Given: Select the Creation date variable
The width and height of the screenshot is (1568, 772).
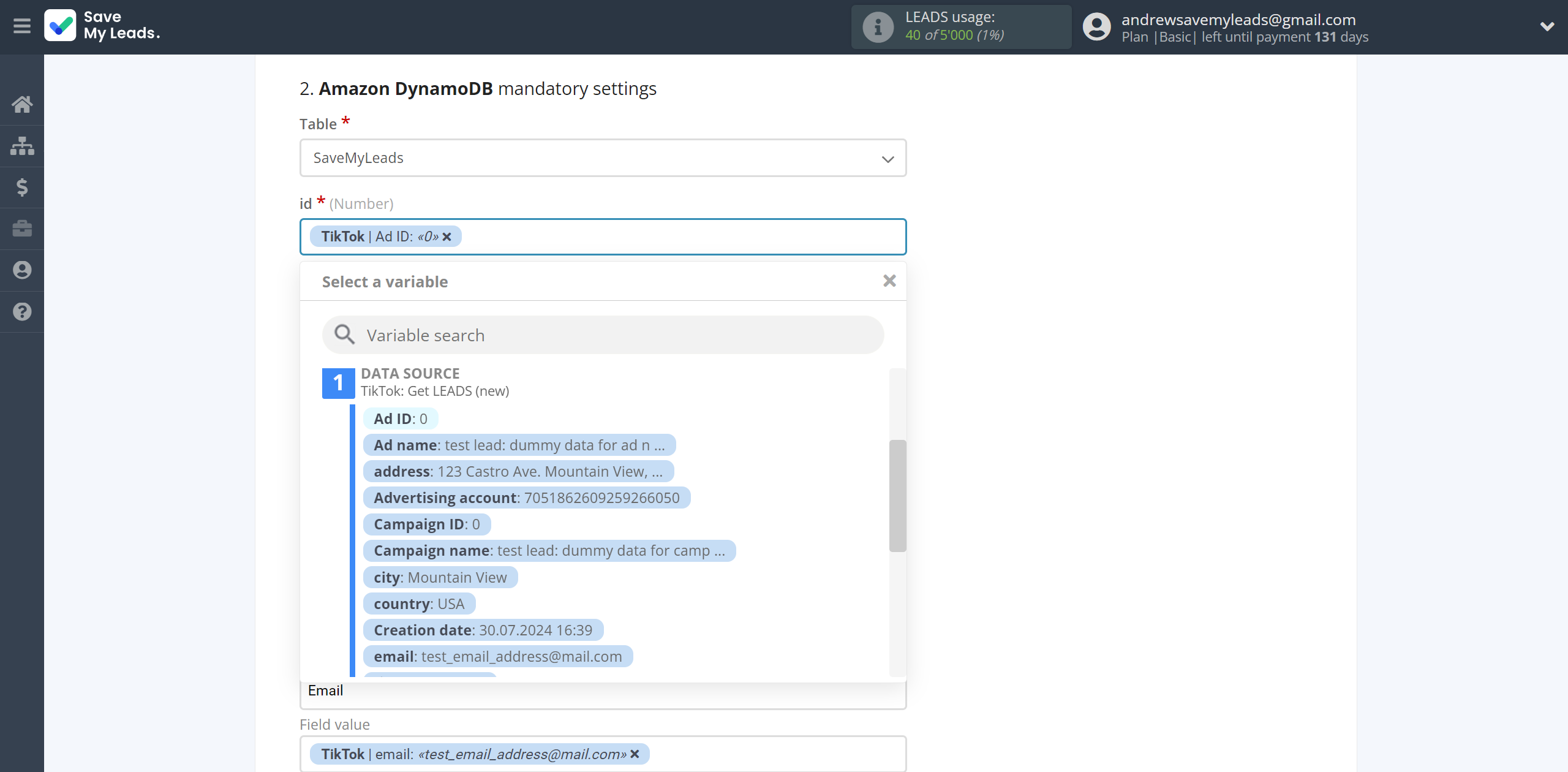Looking at the screenshot, I should (x=483, y=630).
